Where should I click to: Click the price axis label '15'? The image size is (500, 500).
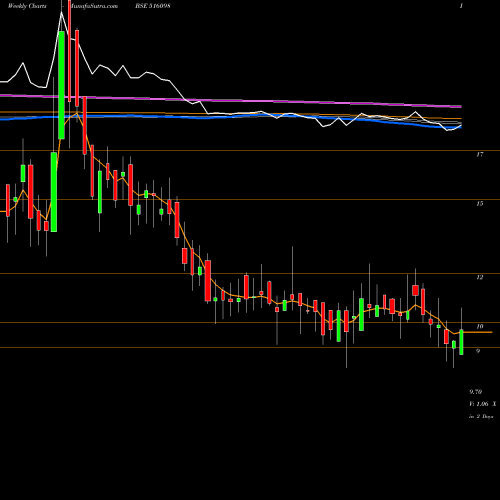coord(480,203)
